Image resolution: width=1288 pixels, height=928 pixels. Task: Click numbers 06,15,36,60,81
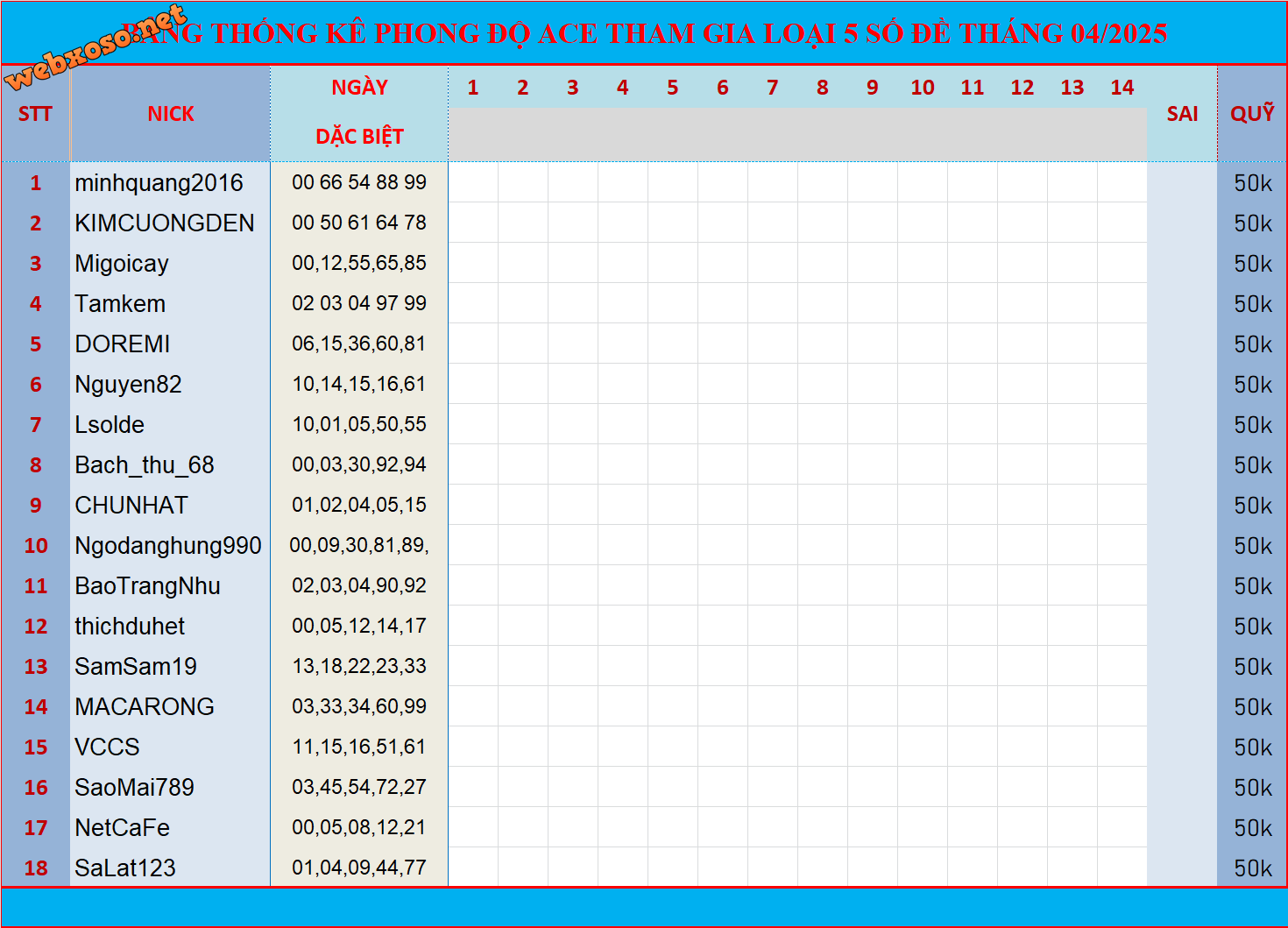click(359, 344)
